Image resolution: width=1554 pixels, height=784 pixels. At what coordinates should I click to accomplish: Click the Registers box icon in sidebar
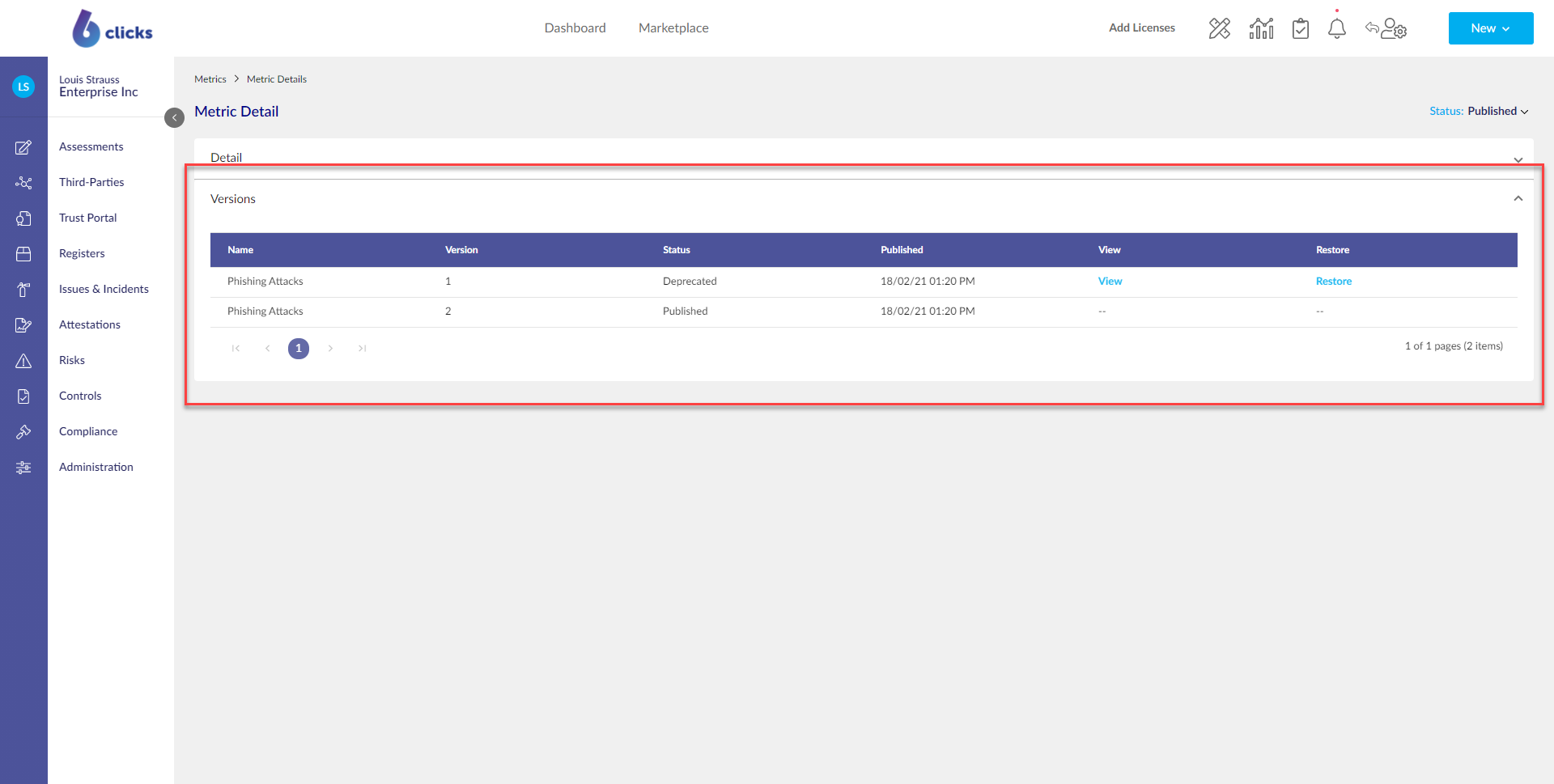tap(23, 254)
